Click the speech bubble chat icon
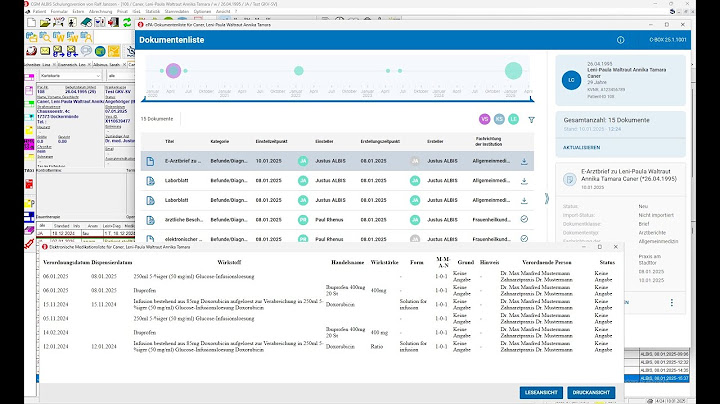The height and width of the screenshot is (404, 720). pos(86,51)
